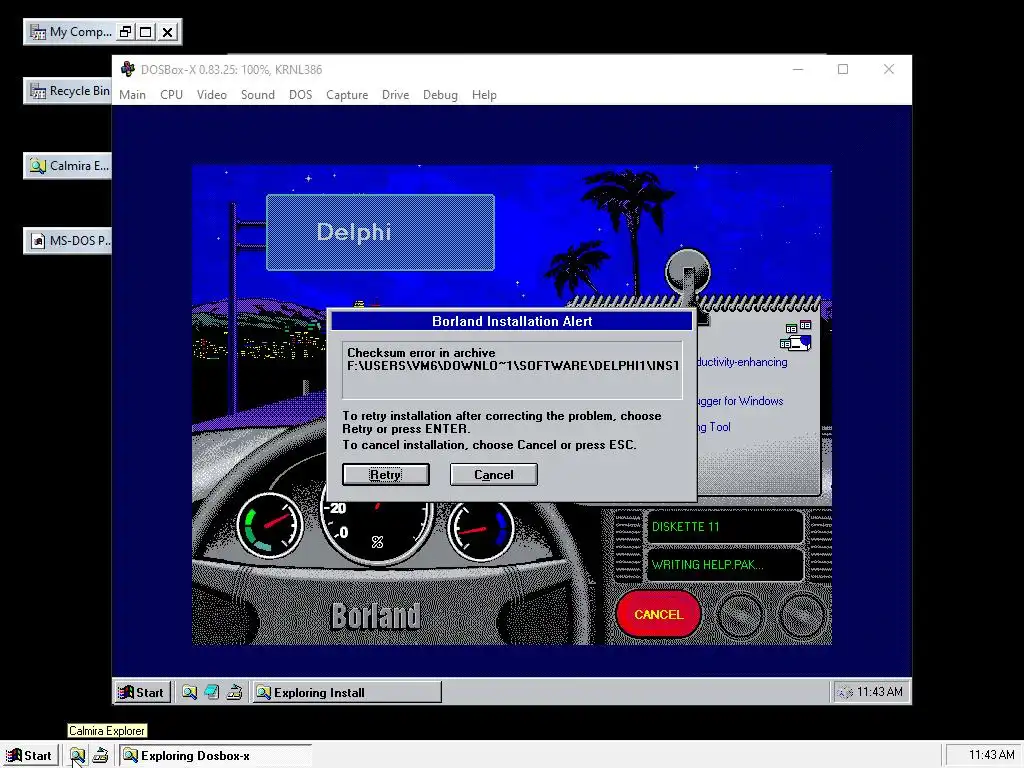Image resolution: width=1024 pixels, height=768 pixels.
Task: Open the Sound menu in DOSBox-X
Action: click(x=257, y=95)
